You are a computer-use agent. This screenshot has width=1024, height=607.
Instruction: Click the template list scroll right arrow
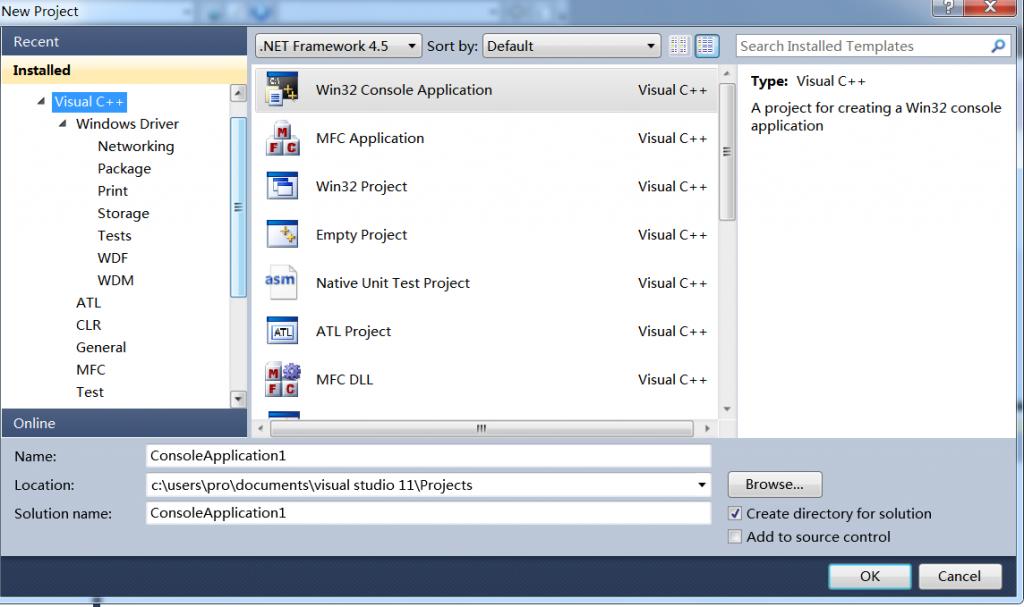tap(707, 429)
